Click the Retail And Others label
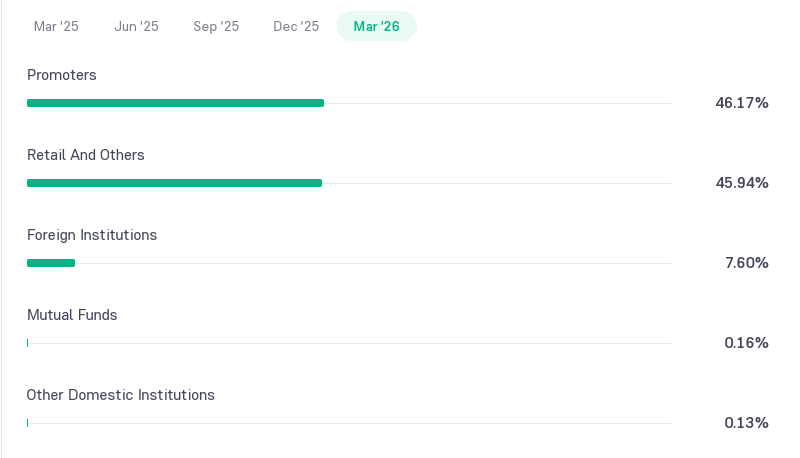Screen dimensions: 800x458 pyautogui.click(x=86, y=155)
